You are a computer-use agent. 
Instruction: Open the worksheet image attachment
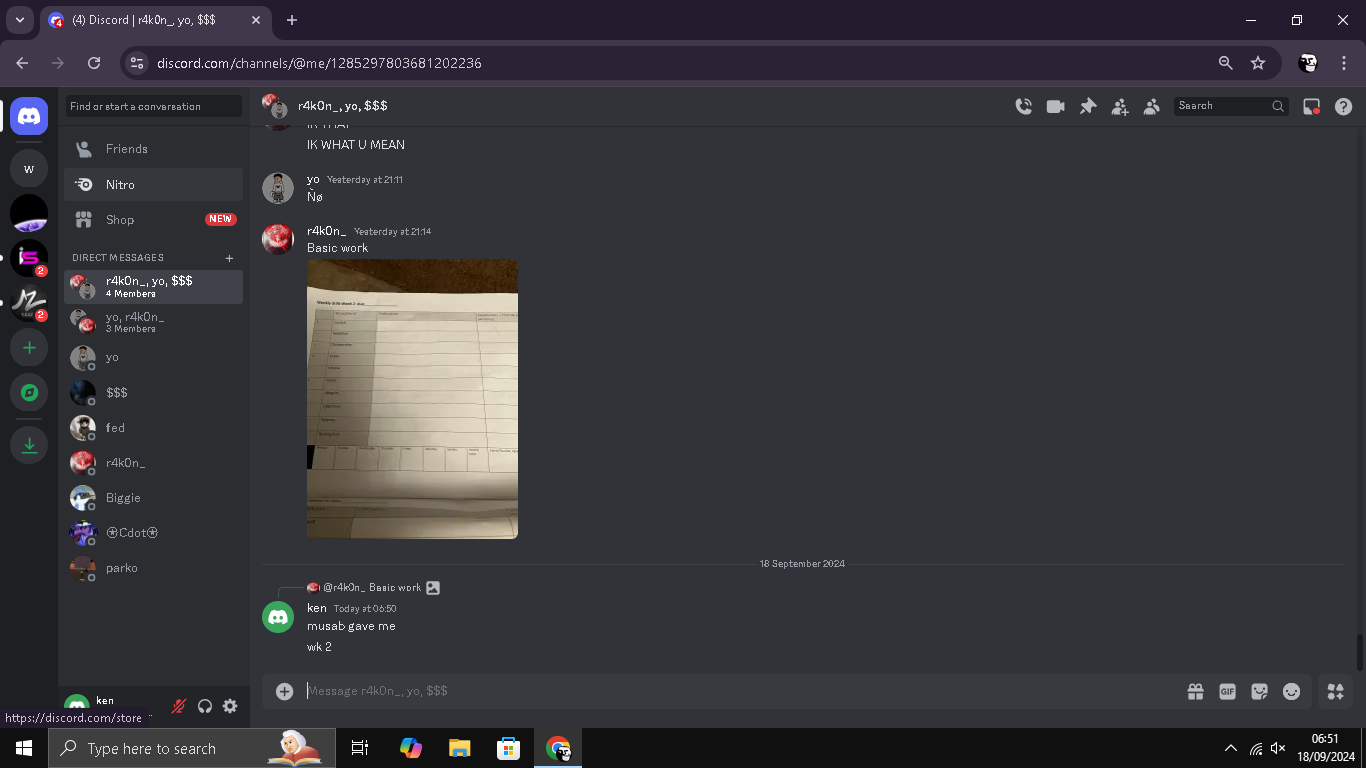[412, 399]
